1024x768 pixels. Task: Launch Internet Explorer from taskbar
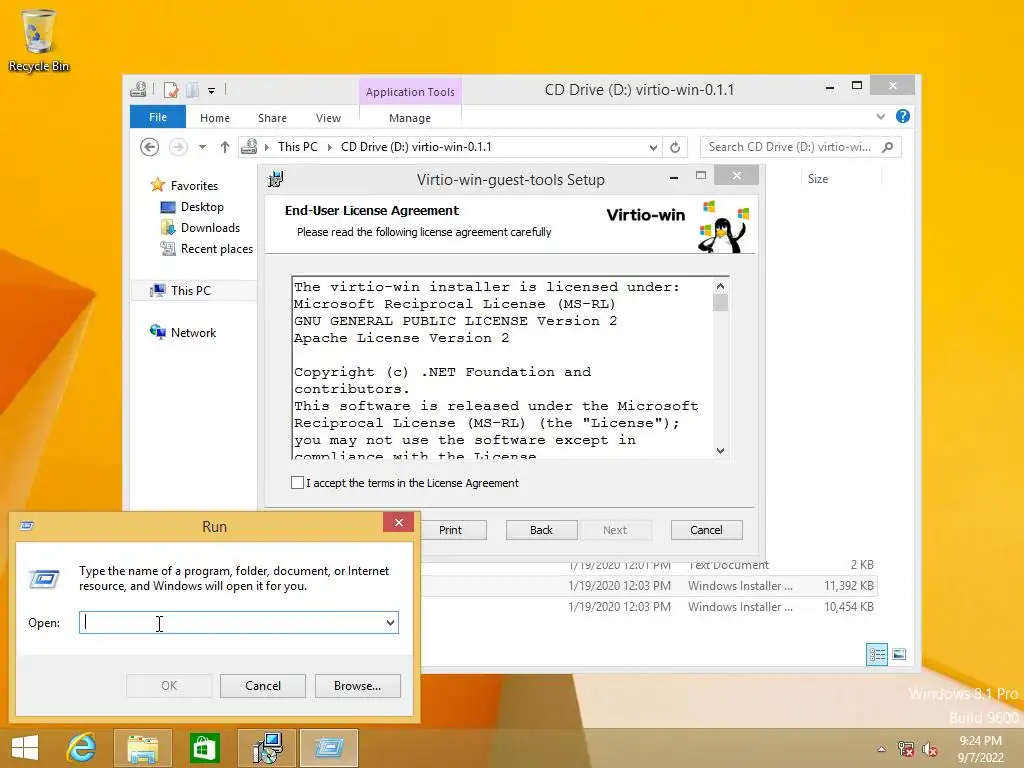pos(82,748)
